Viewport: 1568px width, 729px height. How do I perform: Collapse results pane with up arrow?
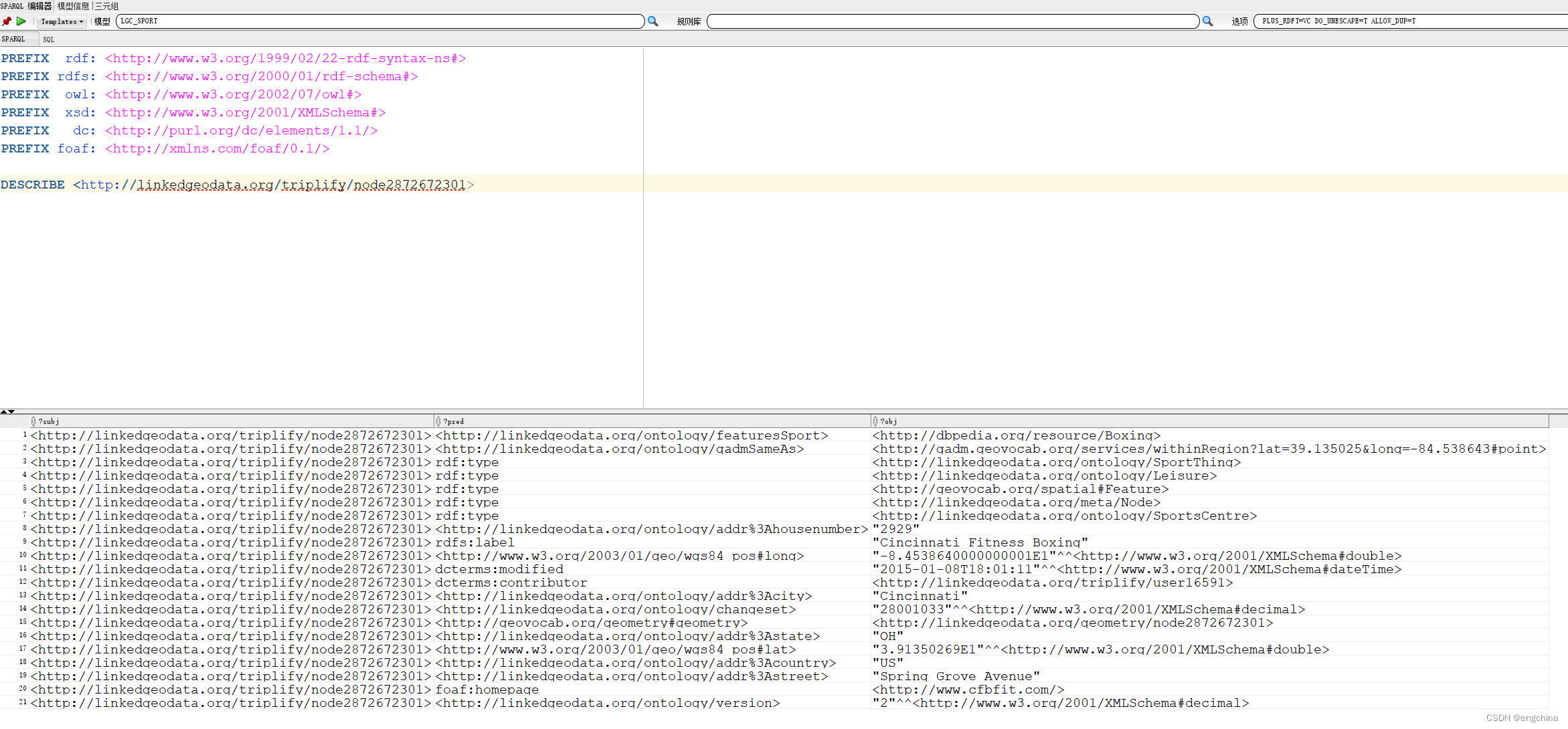click(x=4, y=411)
